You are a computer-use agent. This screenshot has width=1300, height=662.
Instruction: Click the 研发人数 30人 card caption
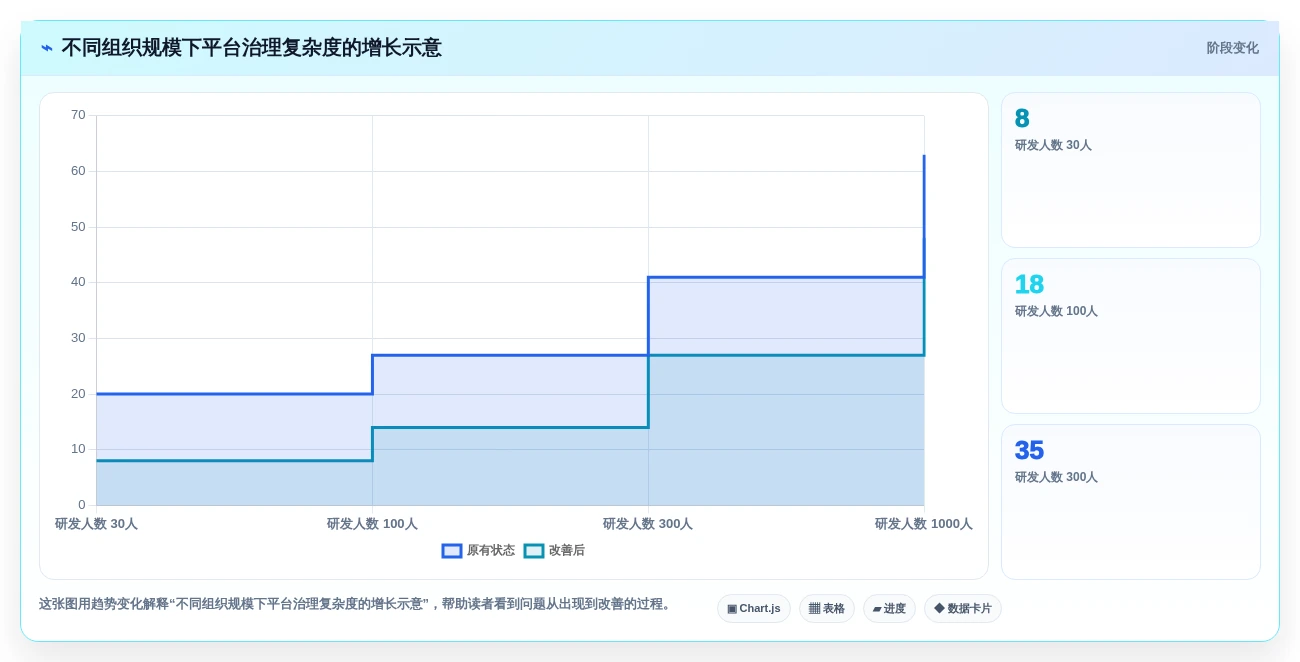coord(1053,145)
